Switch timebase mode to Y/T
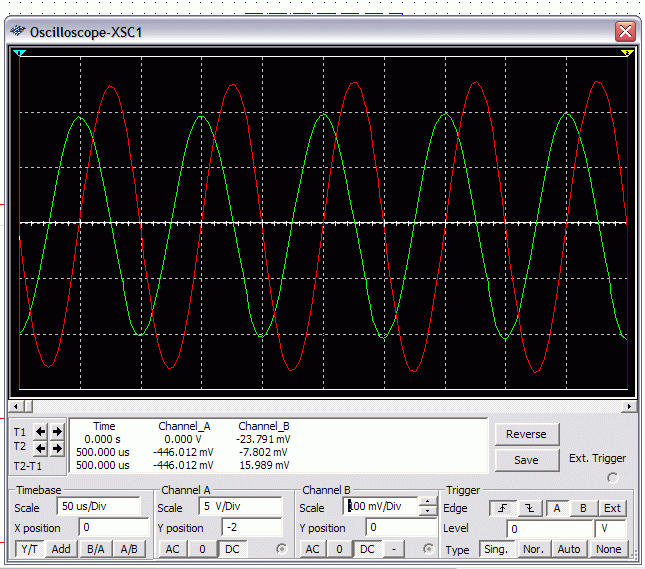Image resolution: width=645 pixels, height=569 pixels. pos(30,549)
